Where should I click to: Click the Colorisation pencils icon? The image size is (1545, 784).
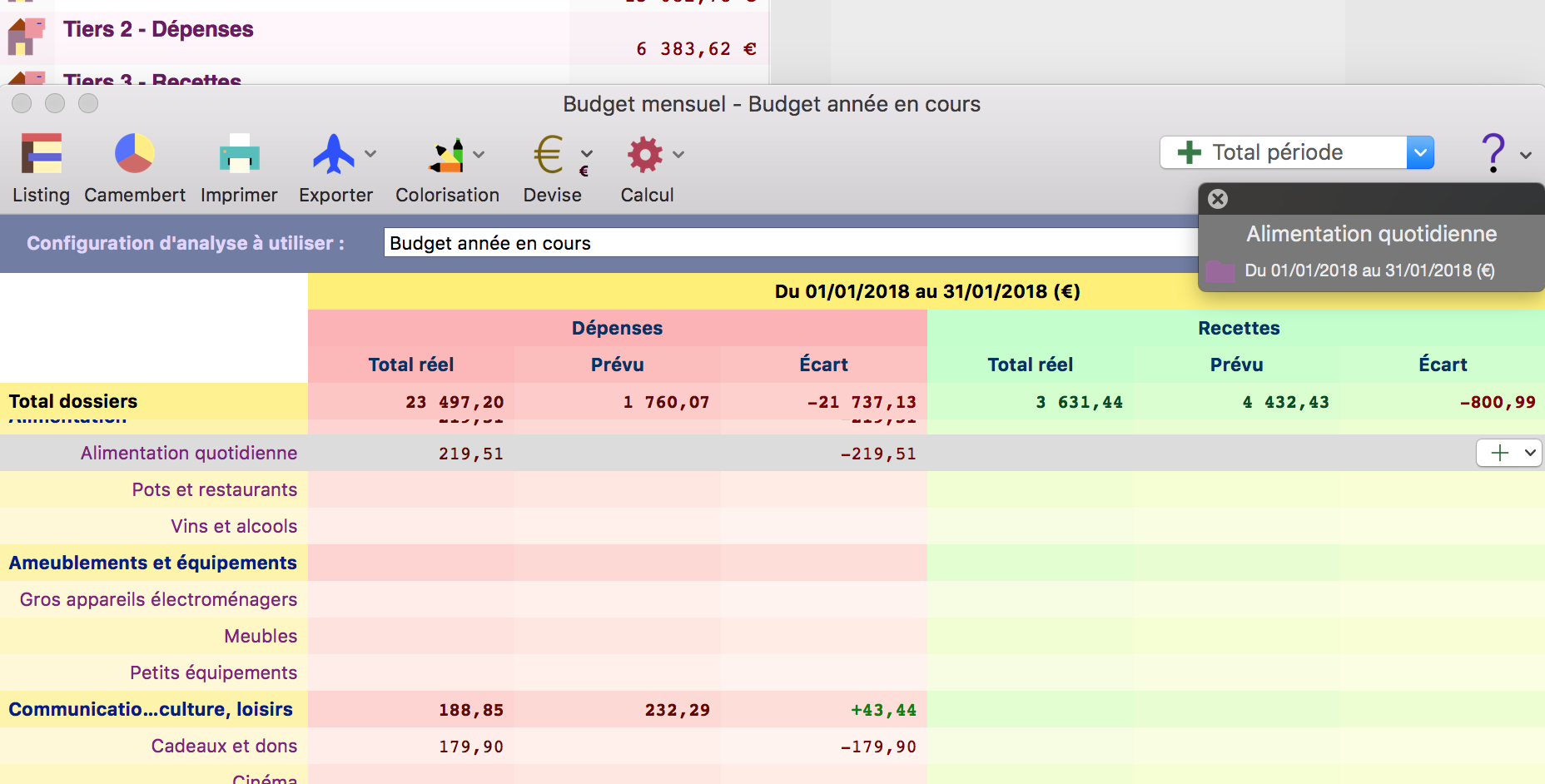pyautogui.click(x=447, y=155)
